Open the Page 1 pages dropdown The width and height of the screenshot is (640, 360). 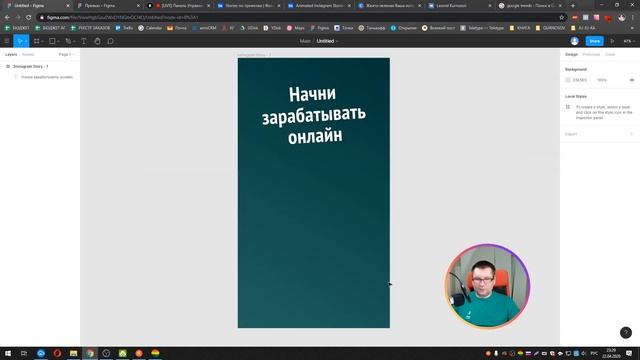66,54
